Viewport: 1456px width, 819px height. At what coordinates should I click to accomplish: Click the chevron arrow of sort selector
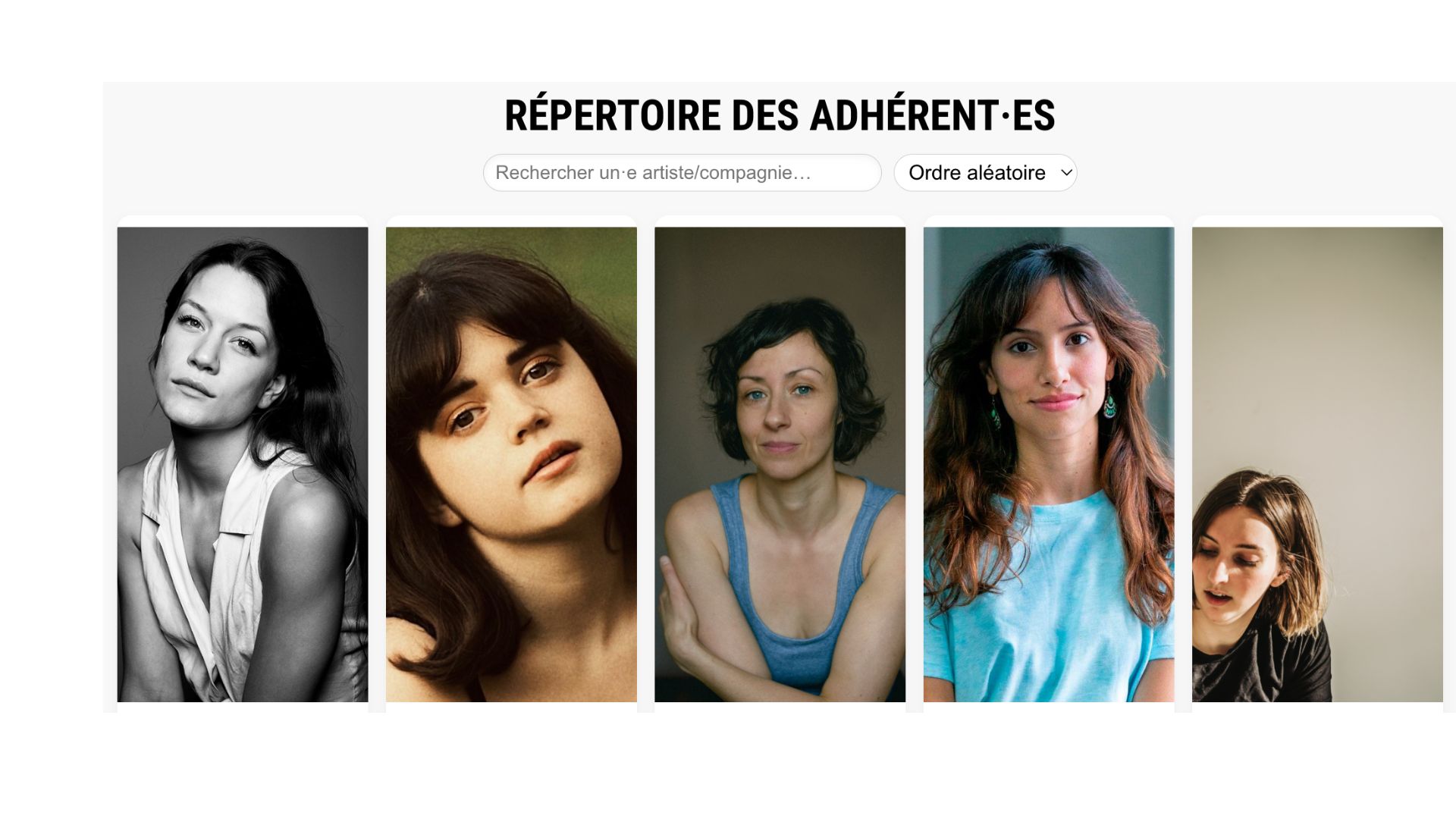(x=1066, y=173)
